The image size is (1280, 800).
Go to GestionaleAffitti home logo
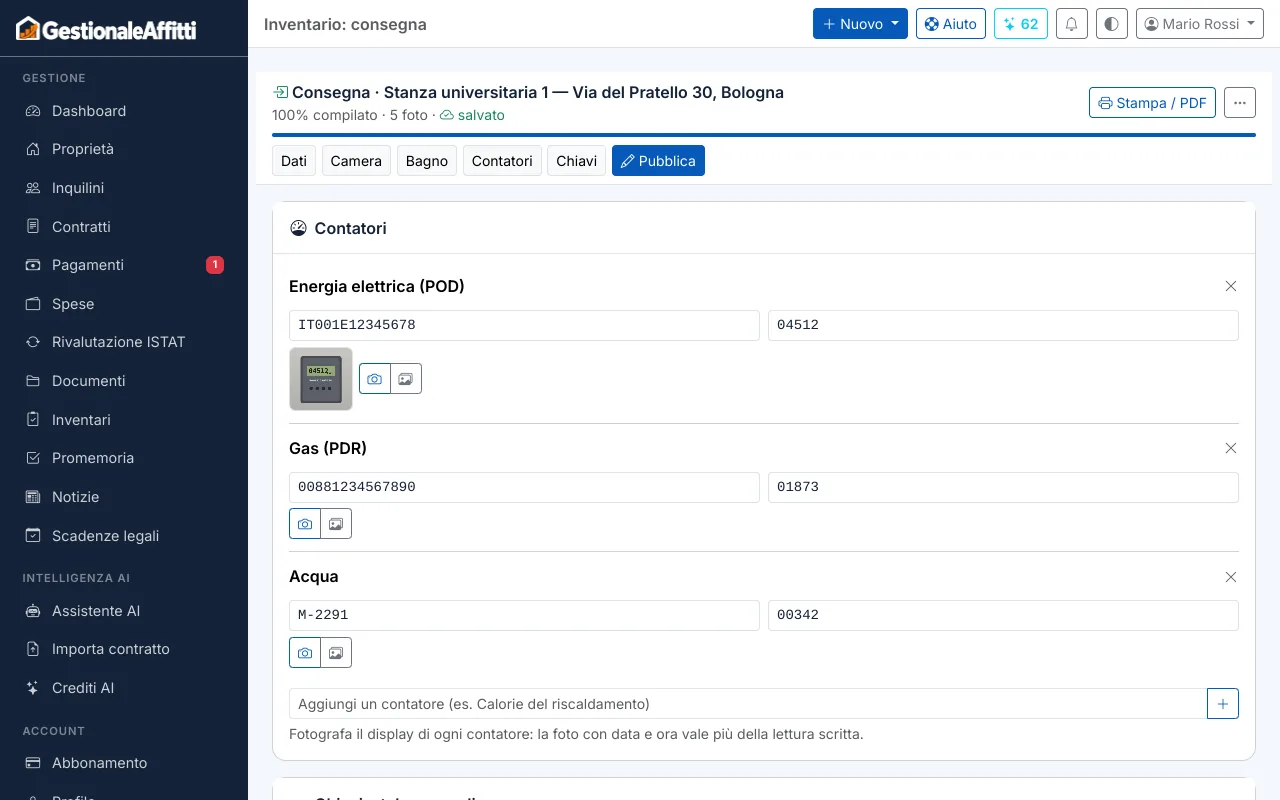[106, 29]
